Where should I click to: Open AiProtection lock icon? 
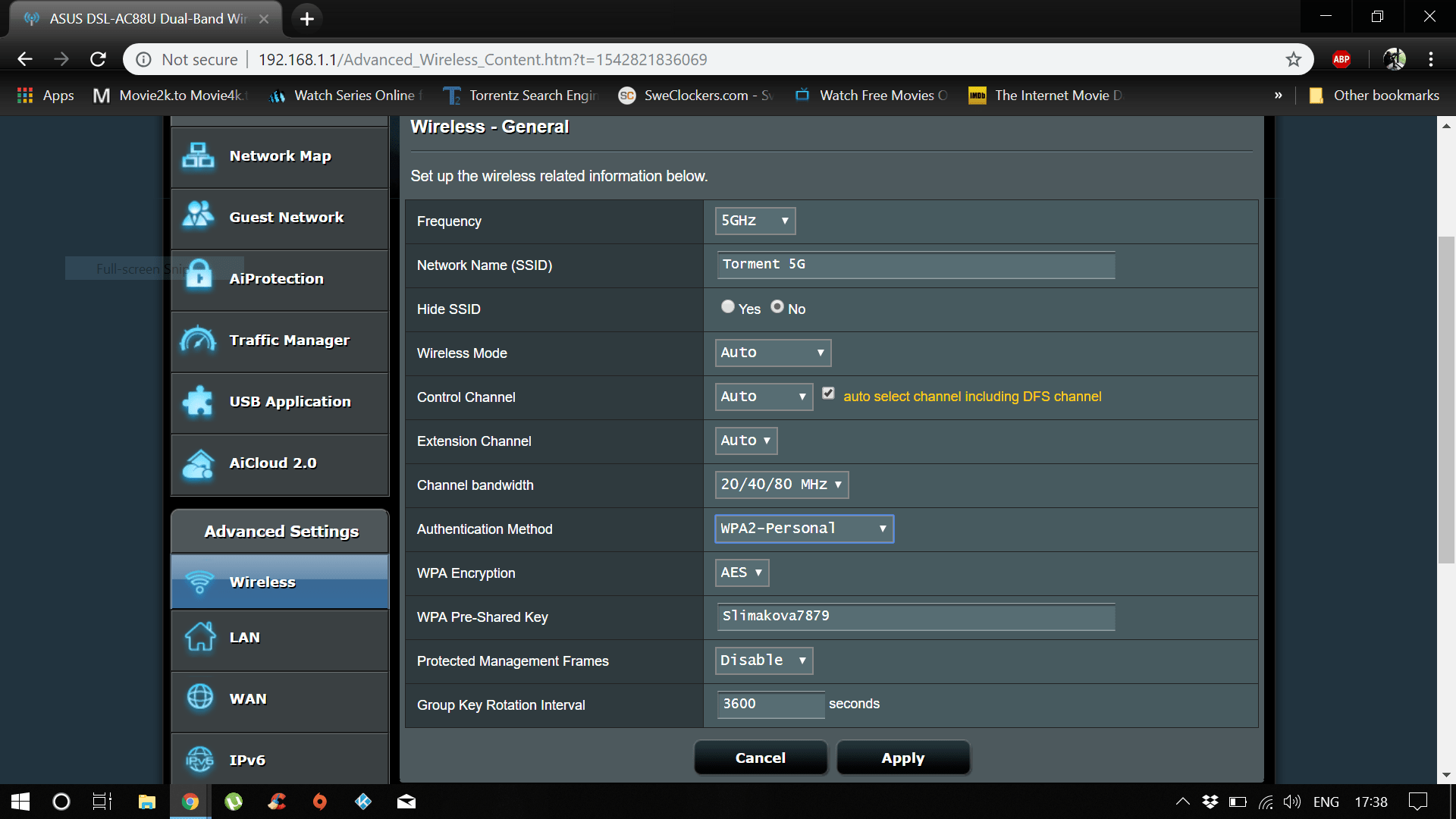click(x=199, y=275)
